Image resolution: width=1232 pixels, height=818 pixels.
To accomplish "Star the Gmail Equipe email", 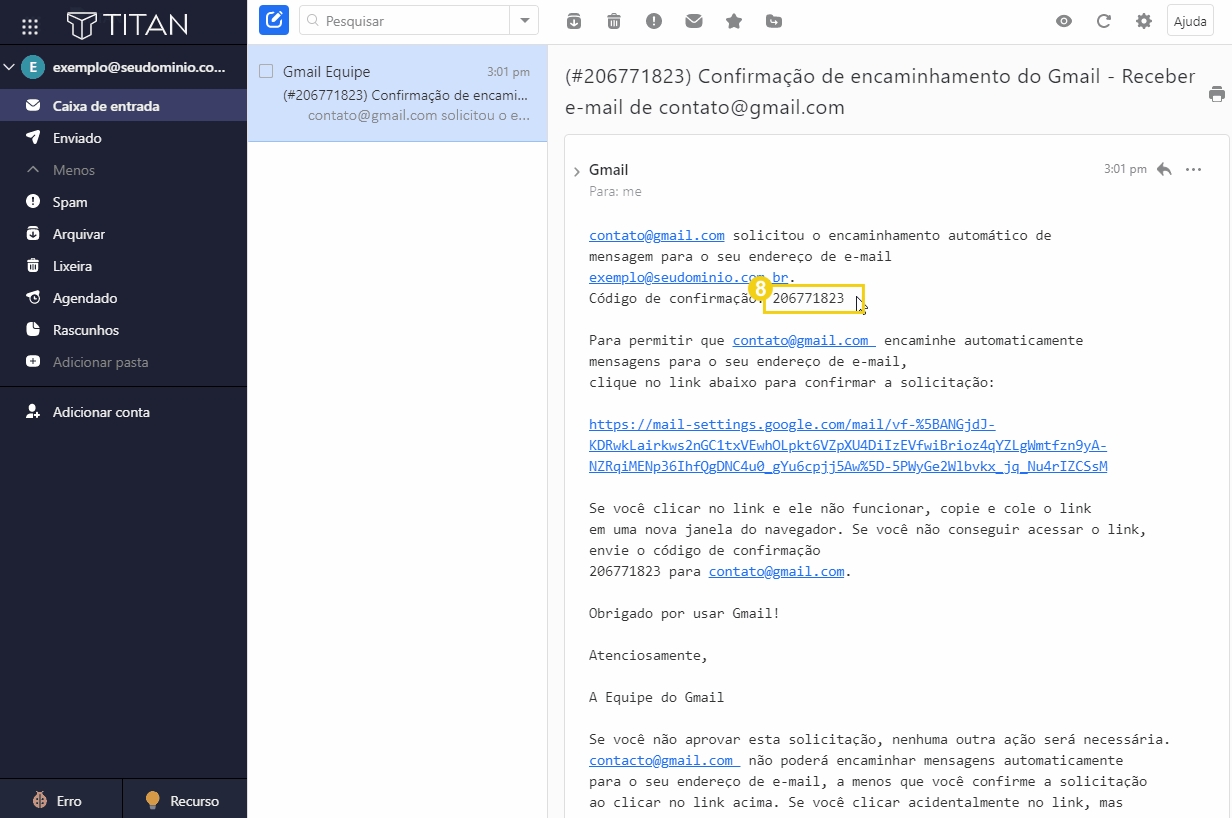I will pyautogui.click(x=733, y=19).
